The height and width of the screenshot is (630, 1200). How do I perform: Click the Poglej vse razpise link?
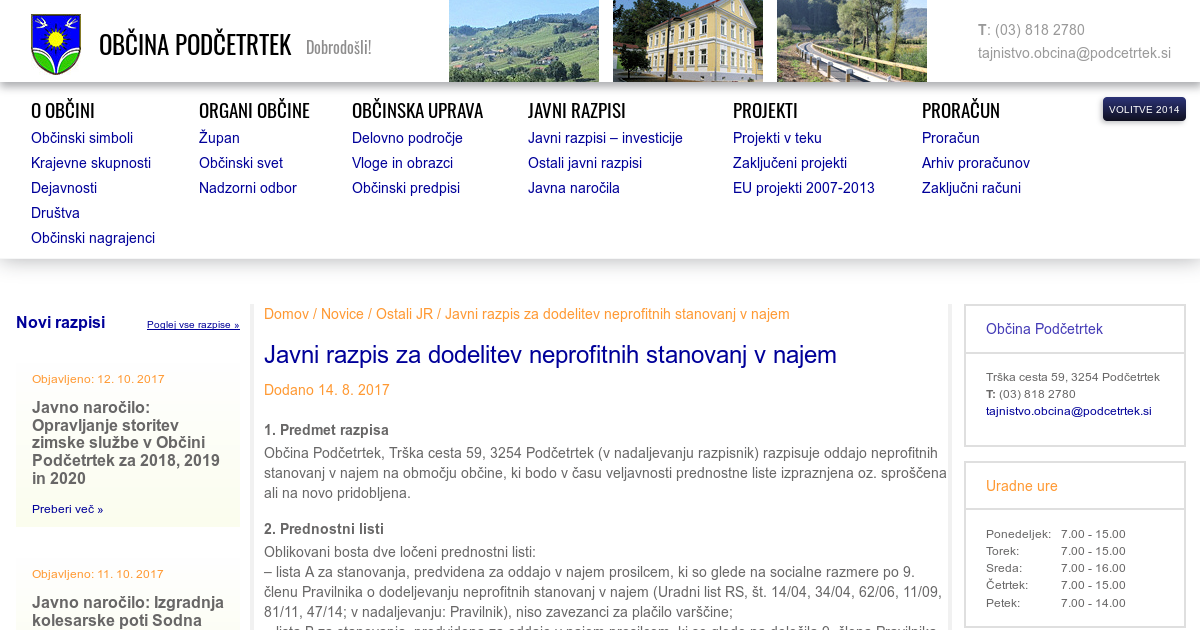click(193, 325)
